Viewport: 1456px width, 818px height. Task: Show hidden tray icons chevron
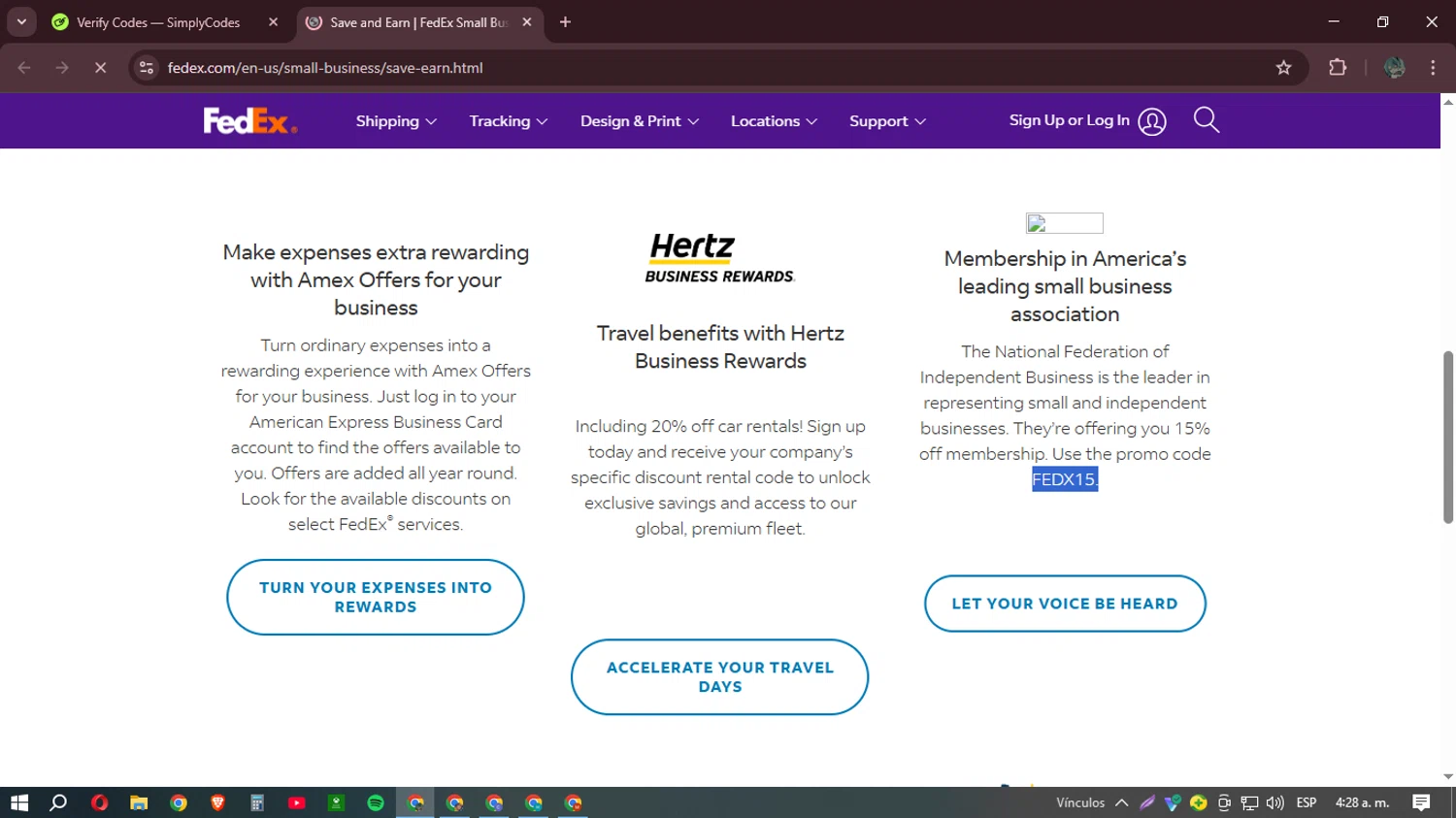point(1121,802)
